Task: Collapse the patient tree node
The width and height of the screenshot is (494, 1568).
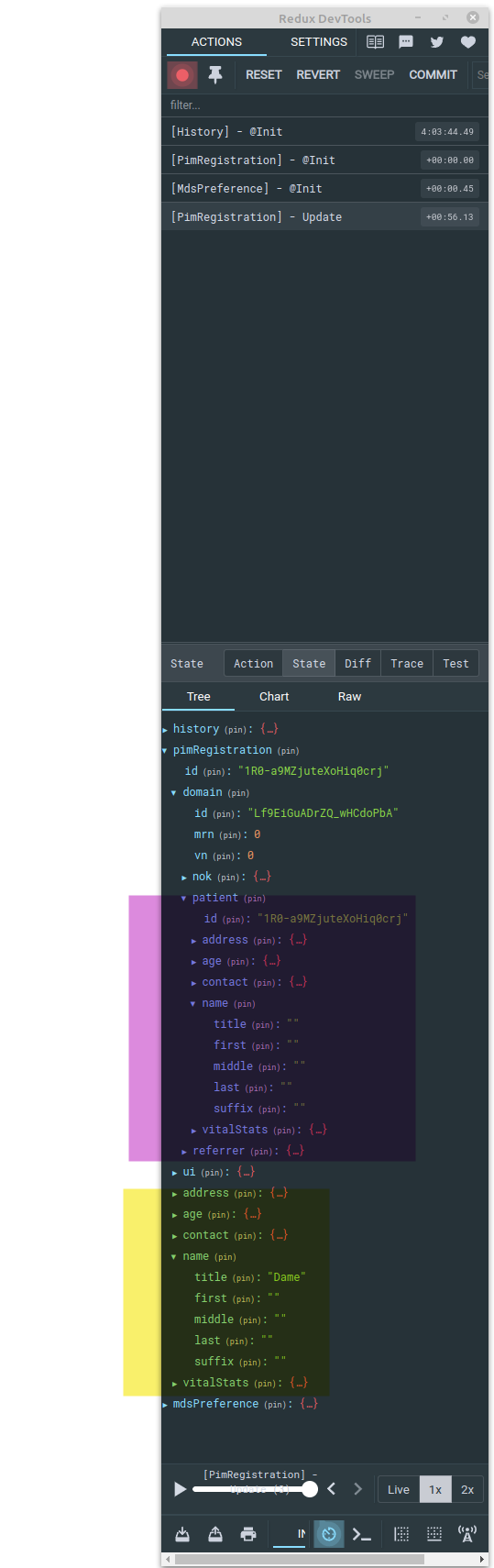Action: pos(184,899)
